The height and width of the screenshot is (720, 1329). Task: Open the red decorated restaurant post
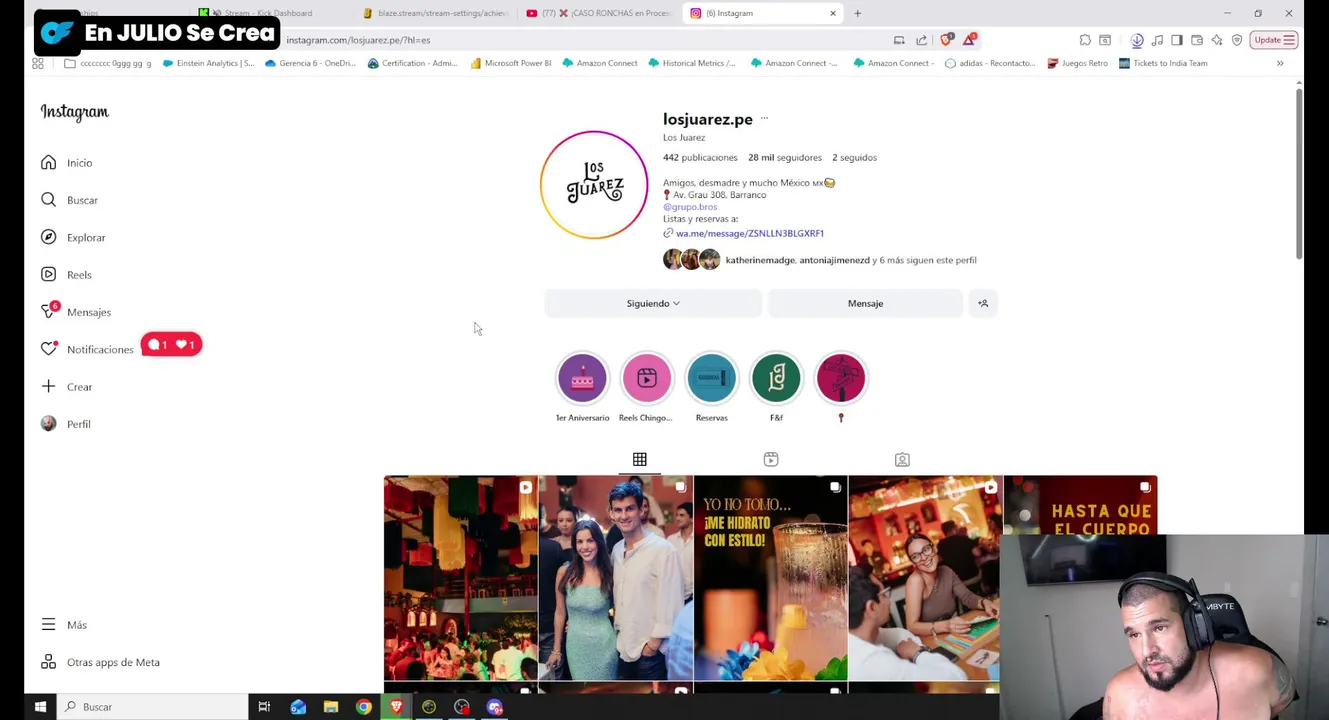(460, 578)
